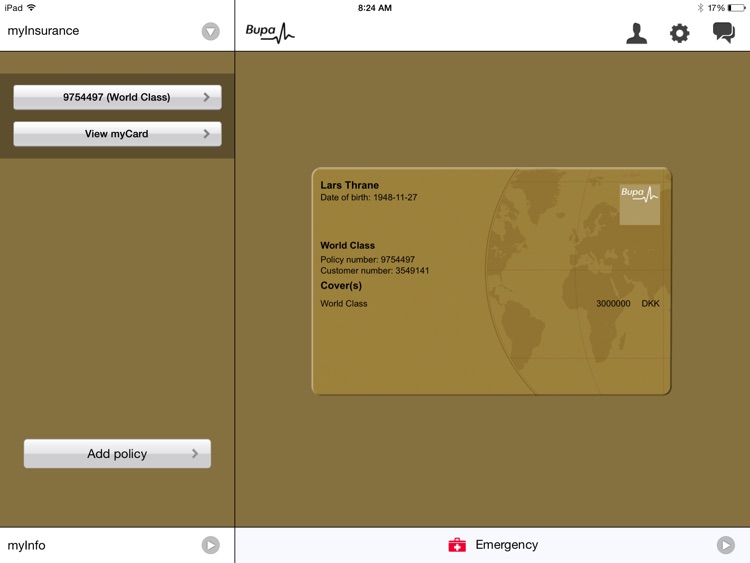Image resolution: width=750 pixels, height=563 pixels.
Task: Tap the Cover(s) heading on card
Action: 341,286
